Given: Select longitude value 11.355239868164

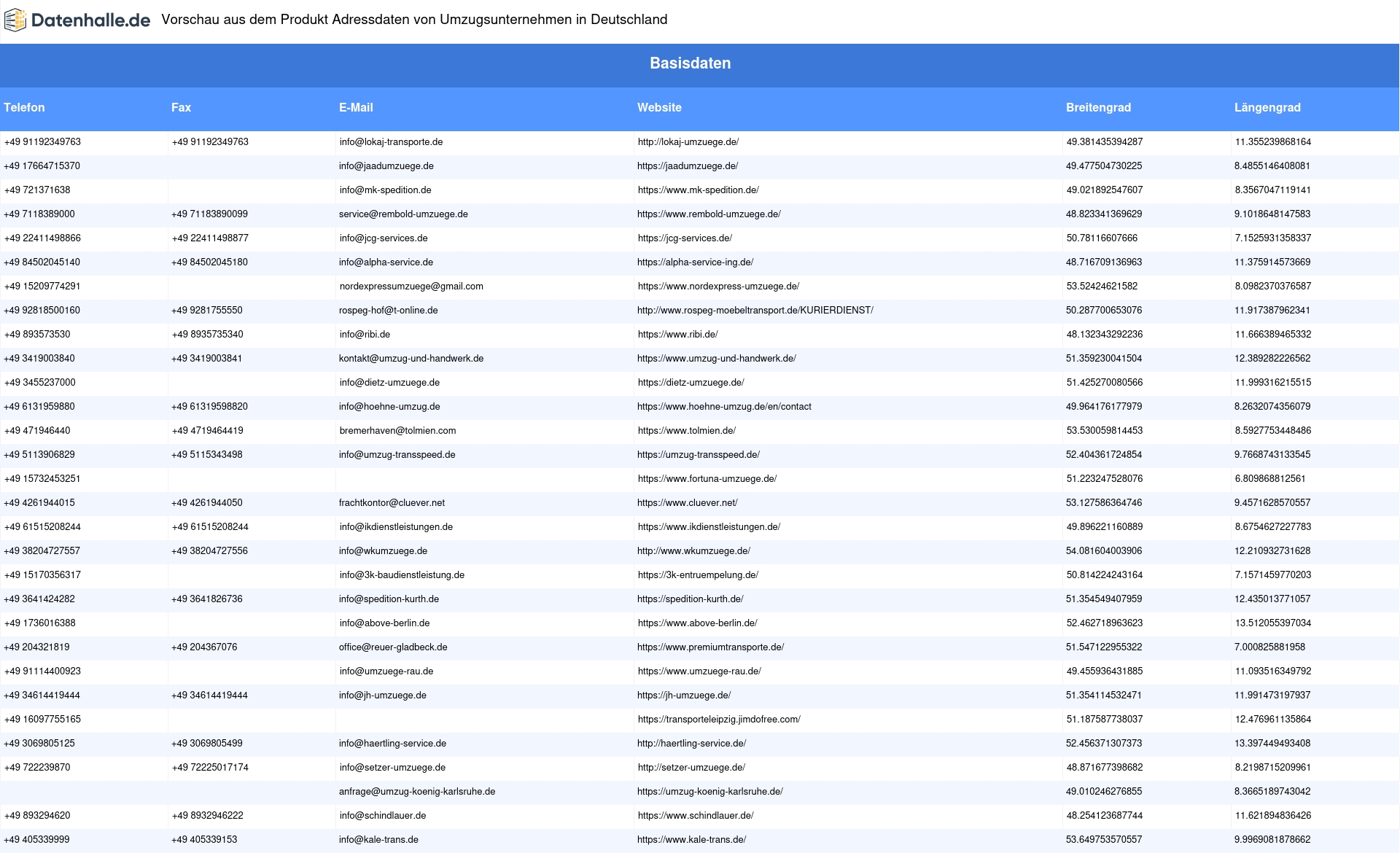Looking at the screenshot, I should click(1272, 142).
